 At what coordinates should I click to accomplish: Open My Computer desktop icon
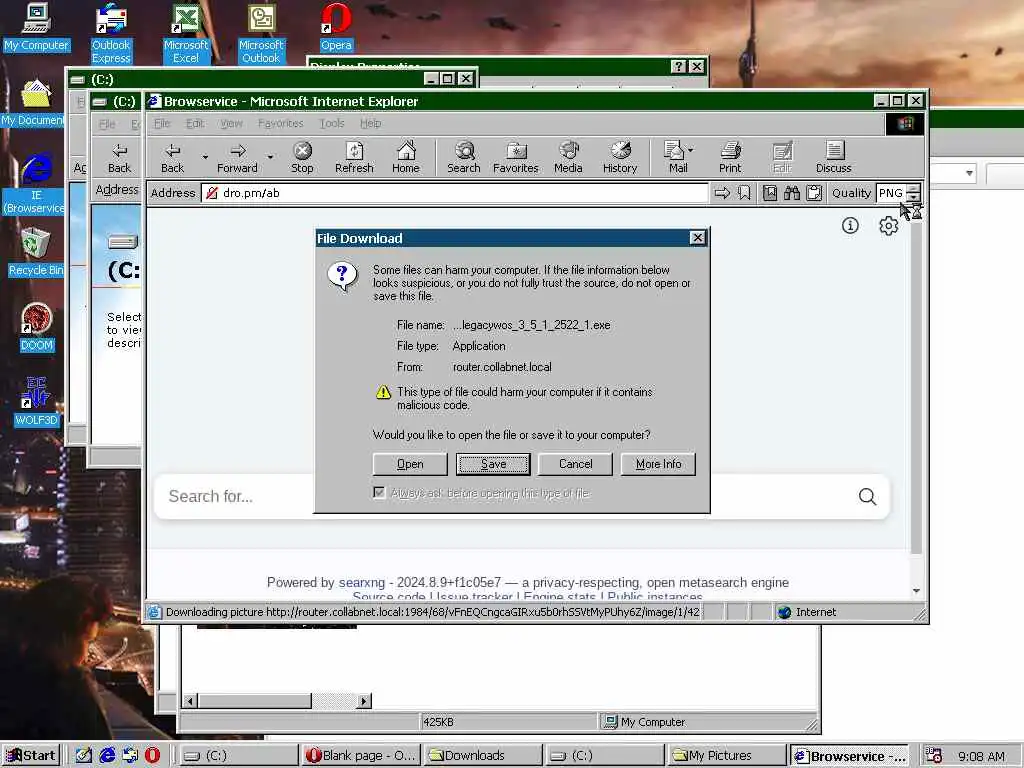[36, 27]
